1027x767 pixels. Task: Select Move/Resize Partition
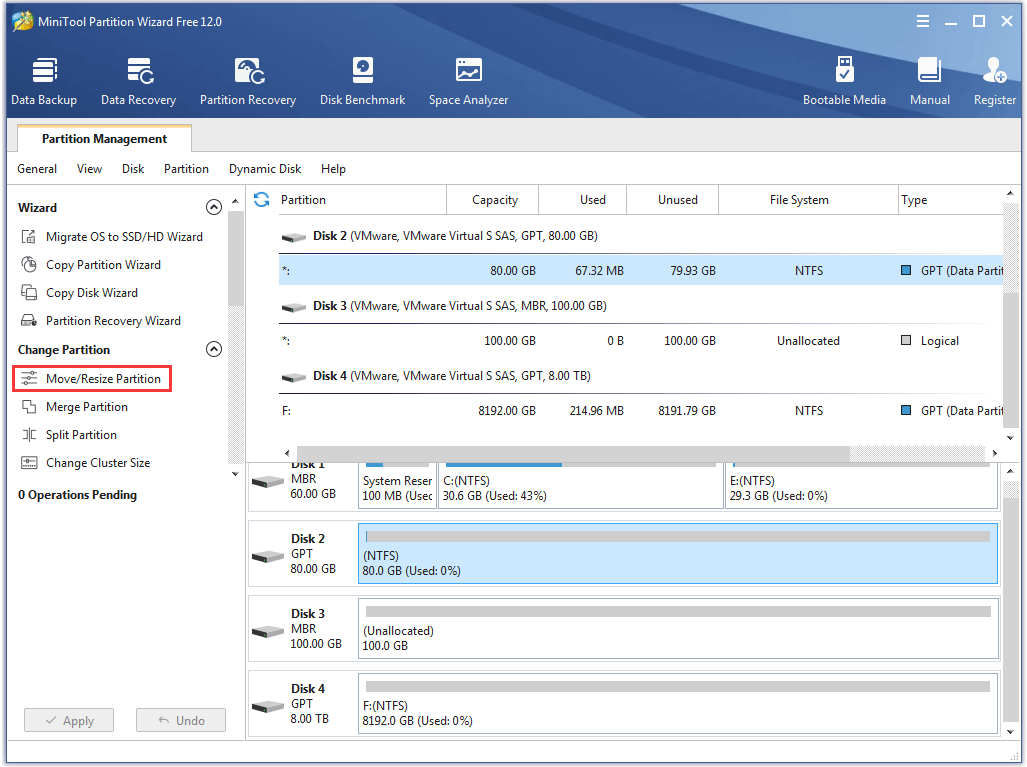coord(99,378)
